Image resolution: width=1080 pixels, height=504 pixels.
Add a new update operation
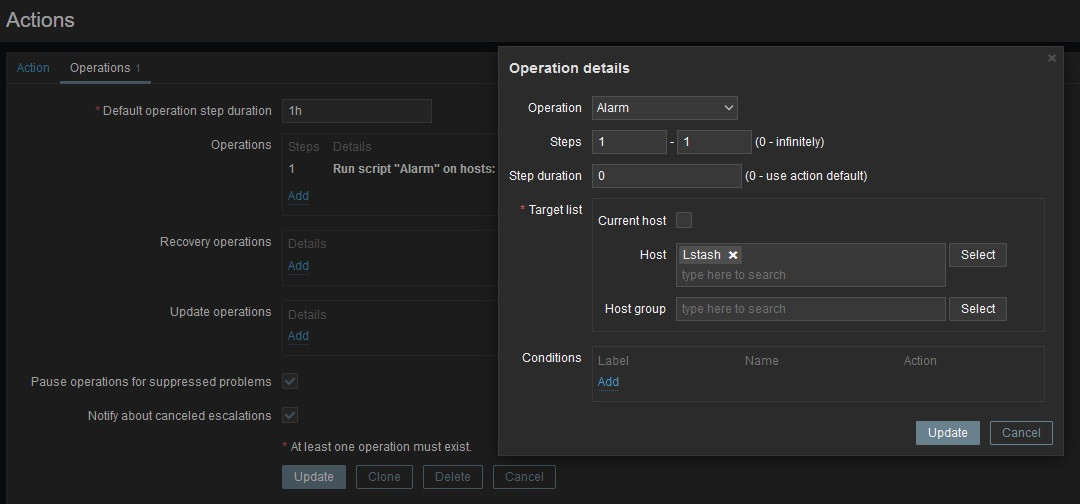click(x=298, y=336)
